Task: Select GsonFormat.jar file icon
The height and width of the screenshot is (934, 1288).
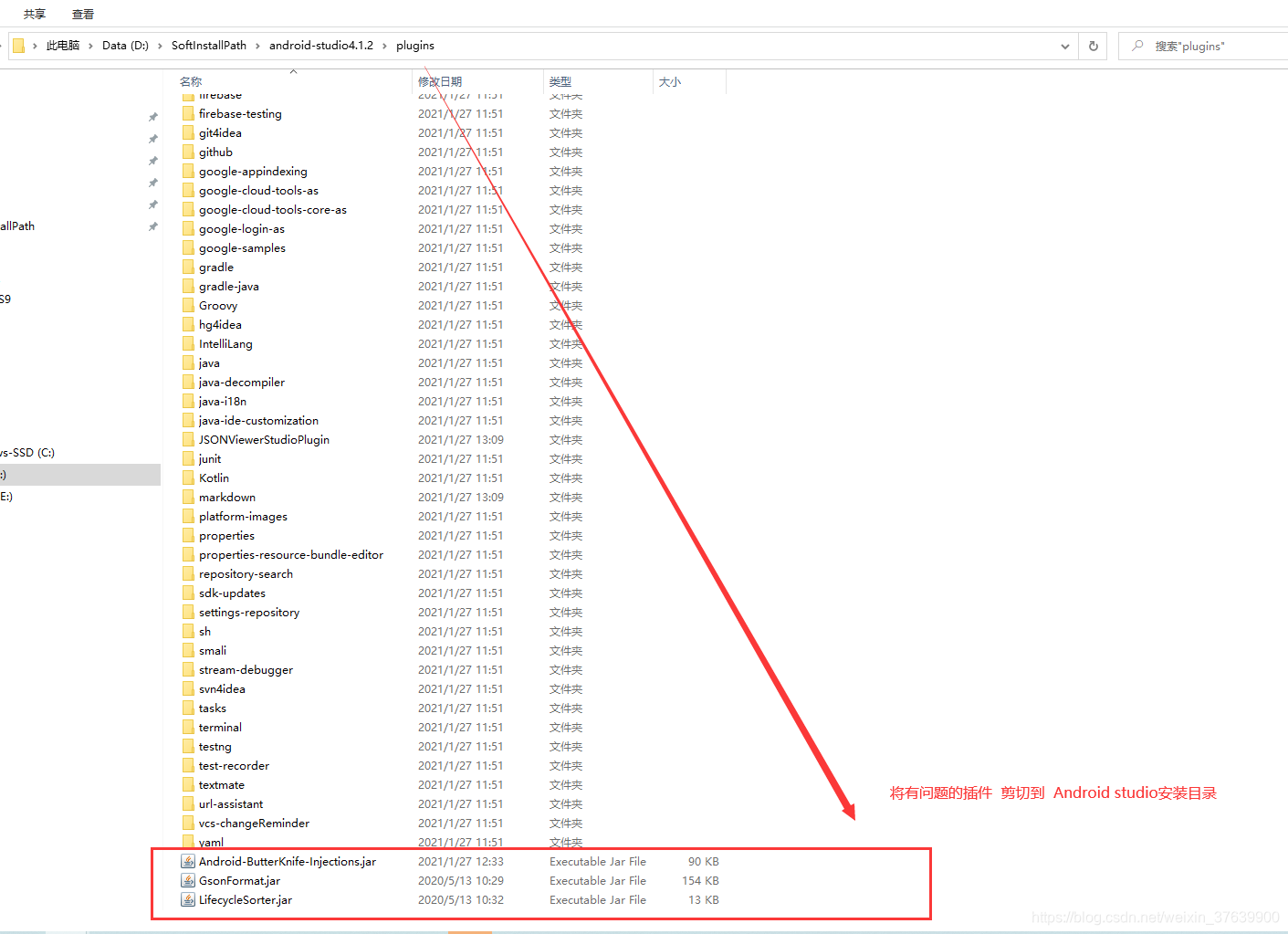Action: tap(188, 881)
